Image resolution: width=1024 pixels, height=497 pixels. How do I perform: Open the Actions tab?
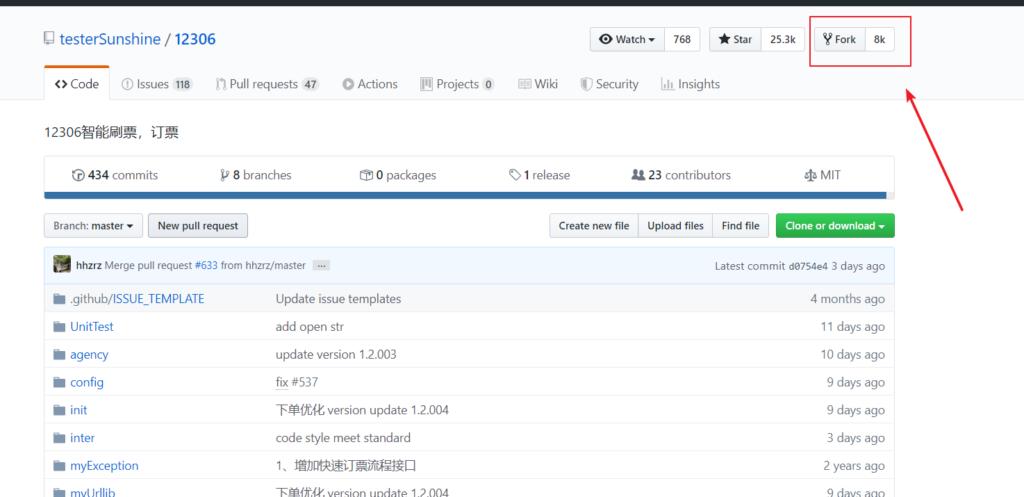370,84
